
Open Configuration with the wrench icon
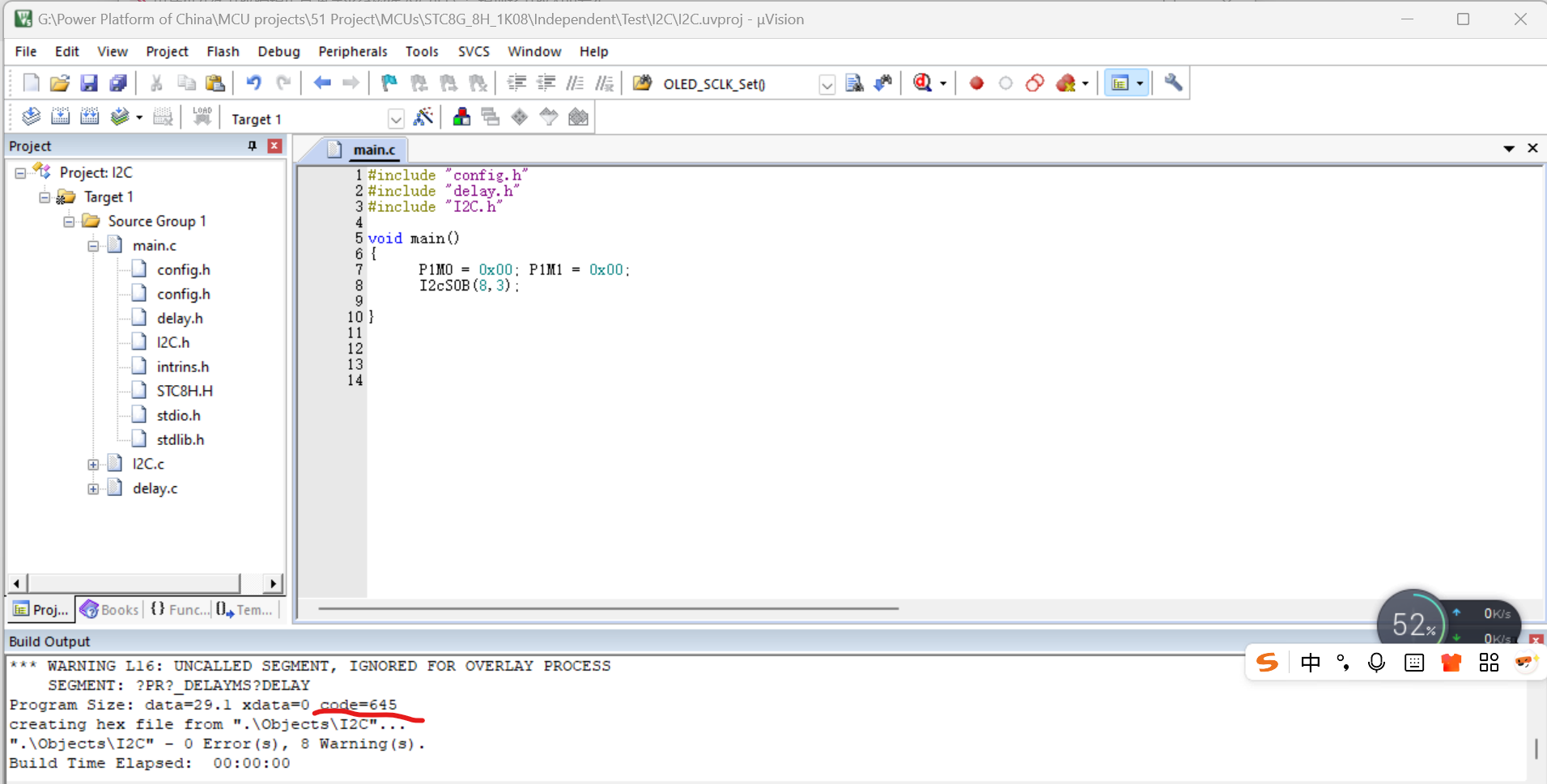[1173, 83]
